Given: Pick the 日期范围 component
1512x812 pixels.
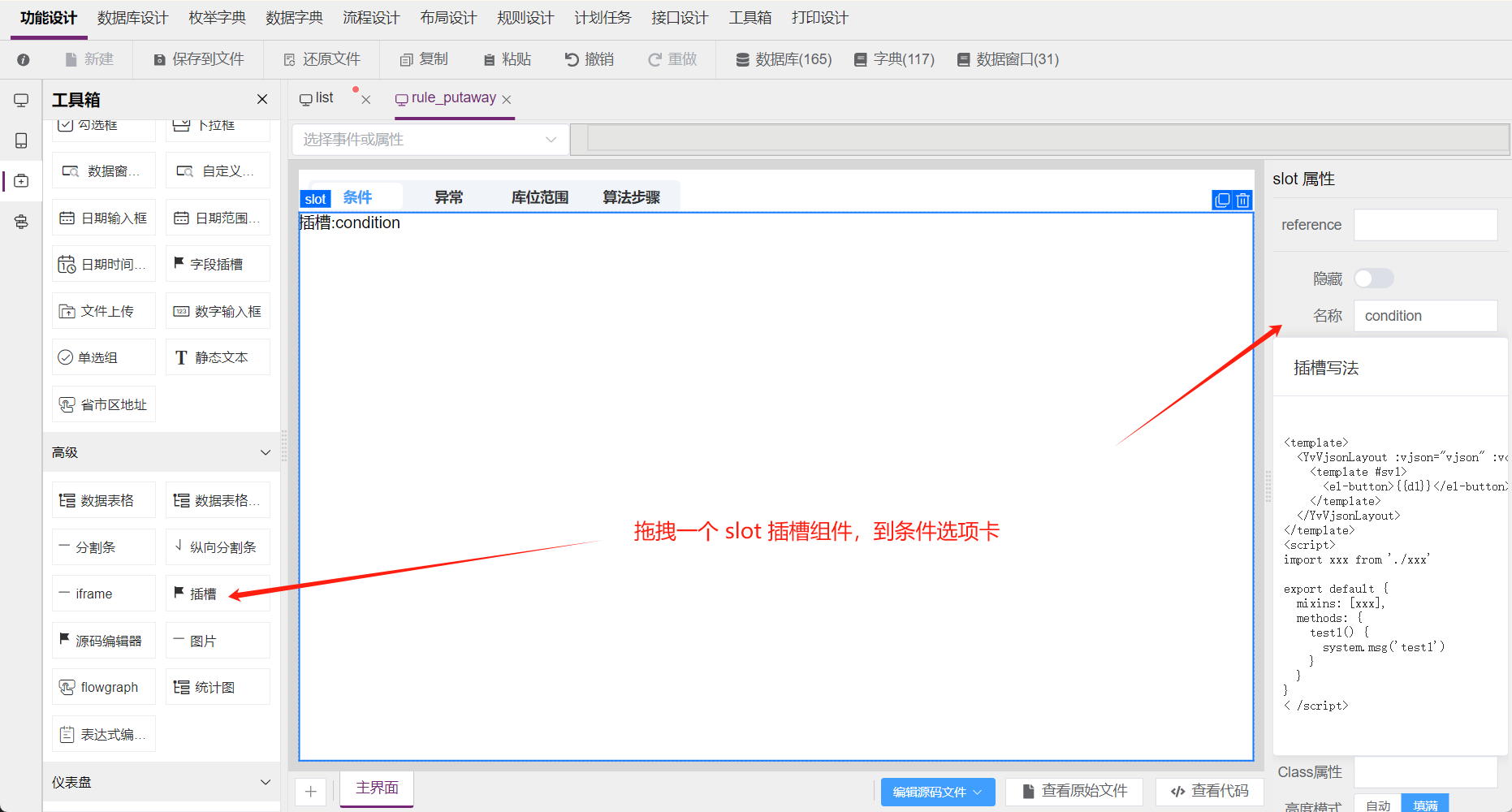Looking at the screenshot, I should click(x=218, y=218).
